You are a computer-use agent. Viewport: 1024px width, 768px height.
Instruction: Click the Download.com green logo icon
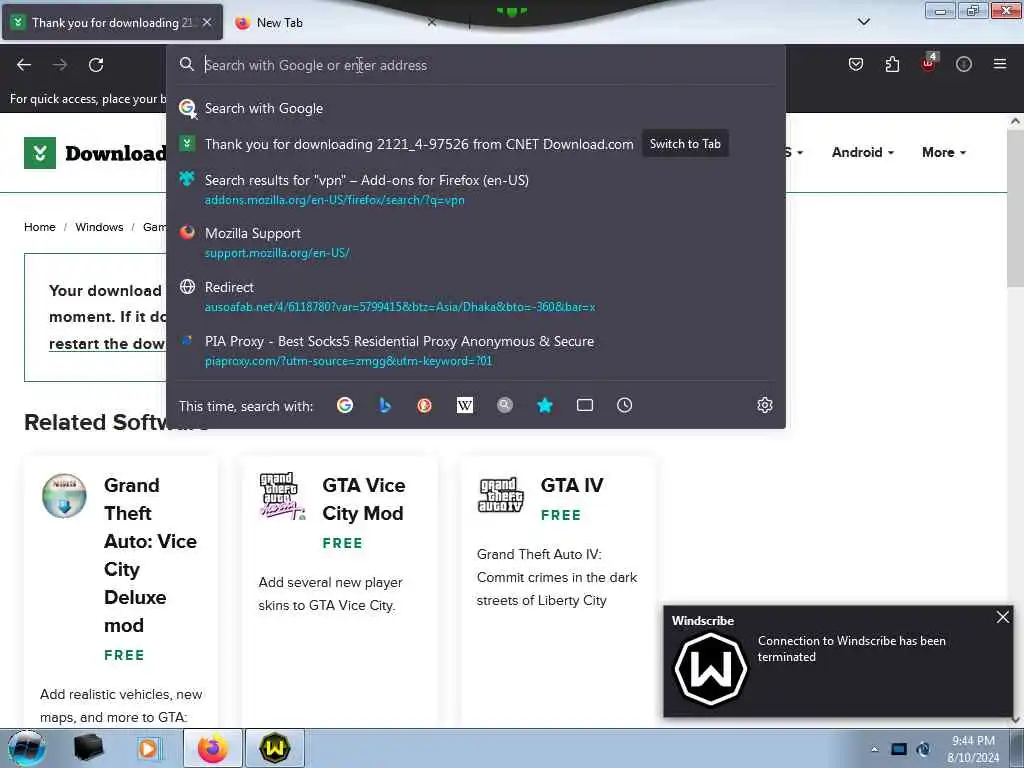40,153
